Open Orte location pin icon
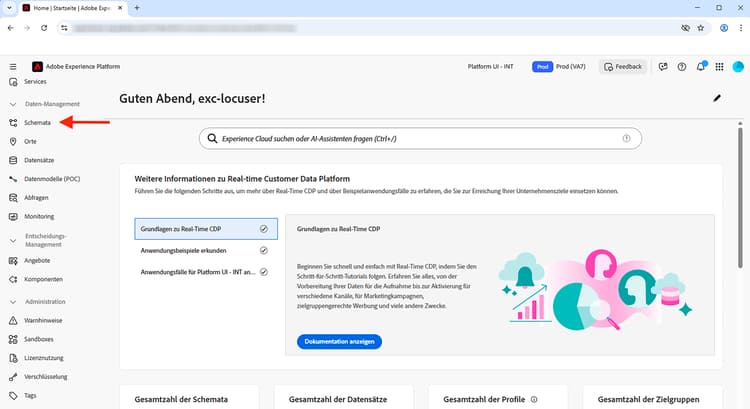 13,142
